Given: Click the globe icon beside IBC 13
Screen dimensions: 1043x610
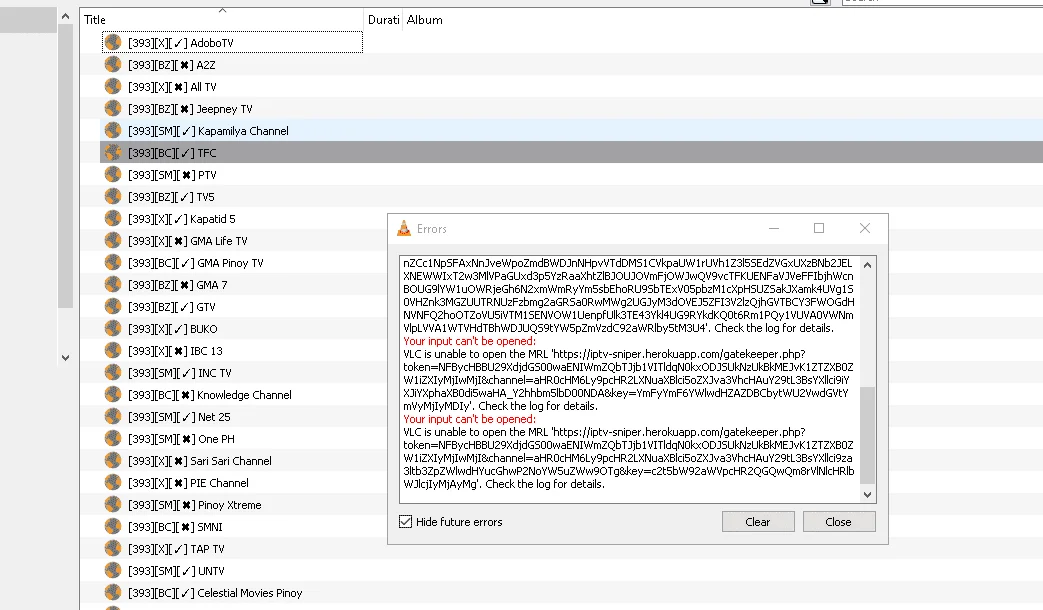Looking at the screenshot, I should [x=113, y=350].
